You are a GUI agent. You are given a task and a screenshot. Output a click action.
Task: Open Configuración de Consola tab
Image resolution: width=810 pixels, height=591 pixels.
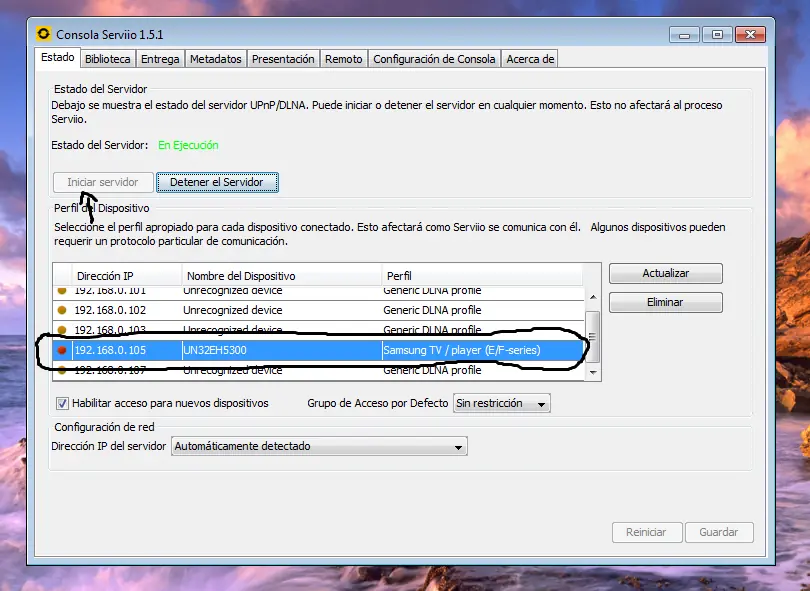click(434, 59)
